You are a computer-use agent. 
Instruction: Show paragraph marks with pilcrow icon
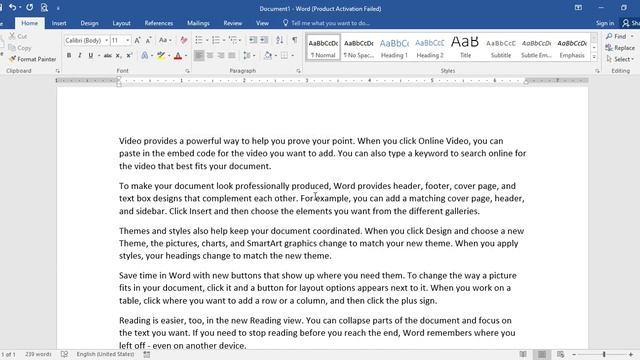(x=294, y=40)
